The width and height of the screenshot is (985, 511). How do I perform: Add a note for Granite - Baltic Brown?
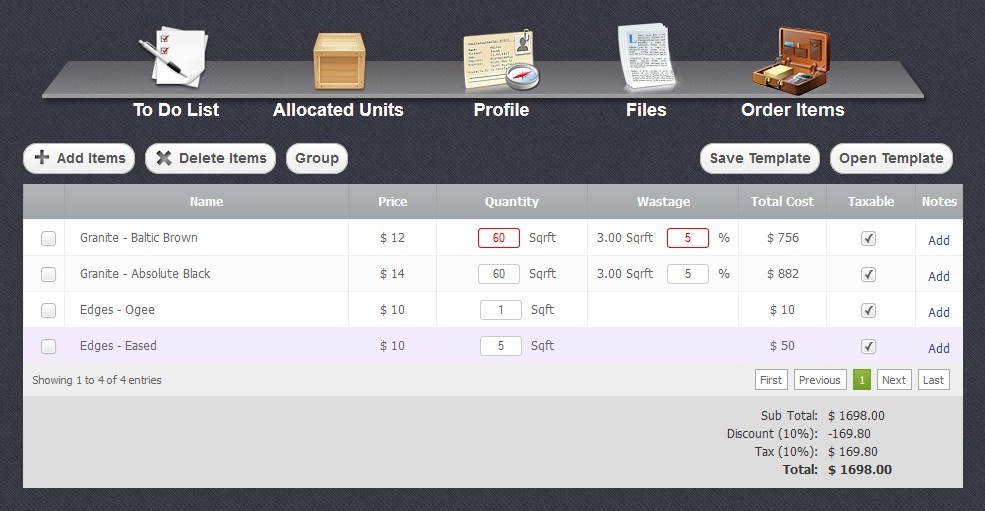tap(938, 240)
